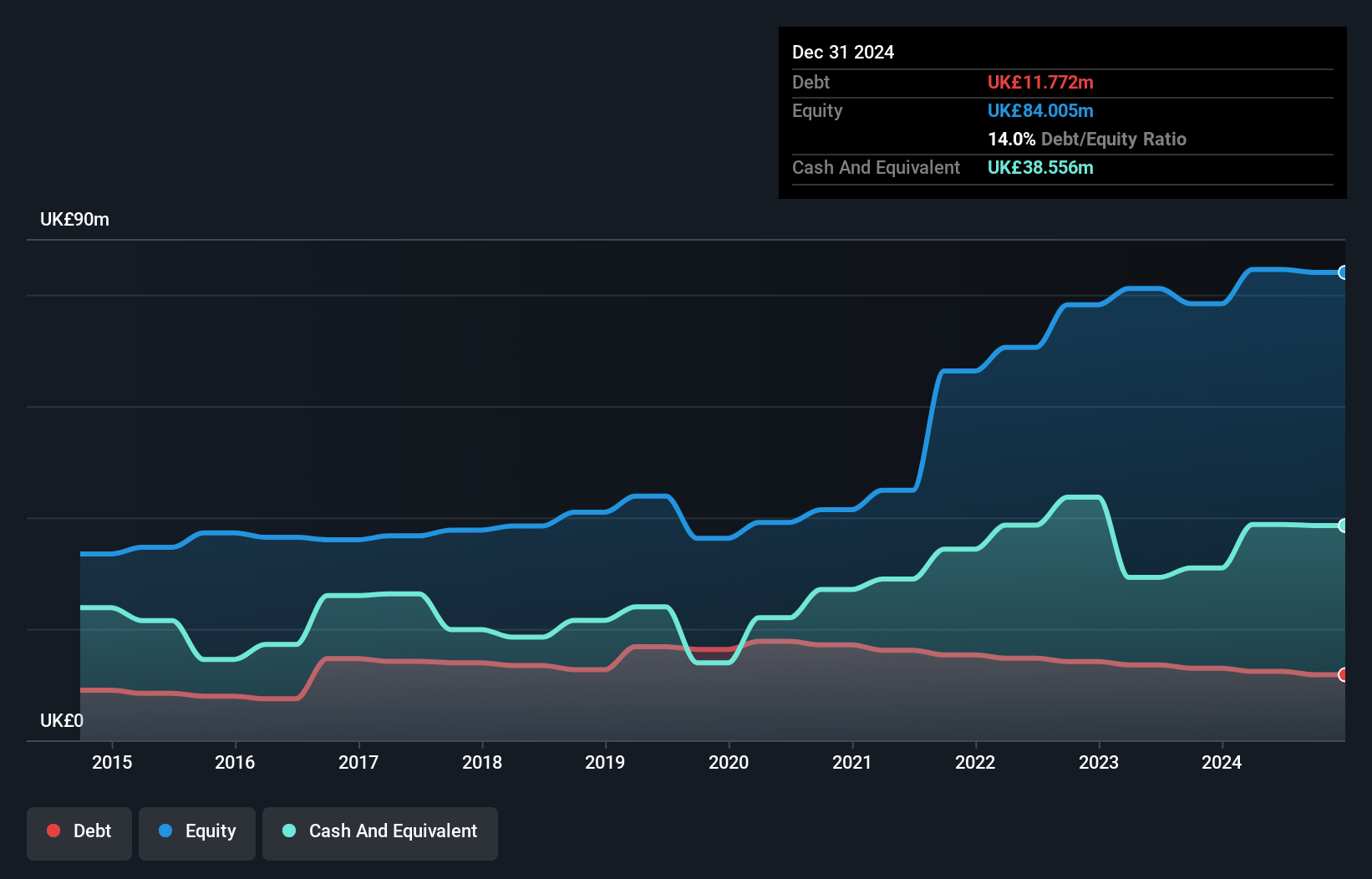The width and height of the screenshot is (1372, 879).
Task: Click the 2022 x-axis label
Action: [975, 762]
